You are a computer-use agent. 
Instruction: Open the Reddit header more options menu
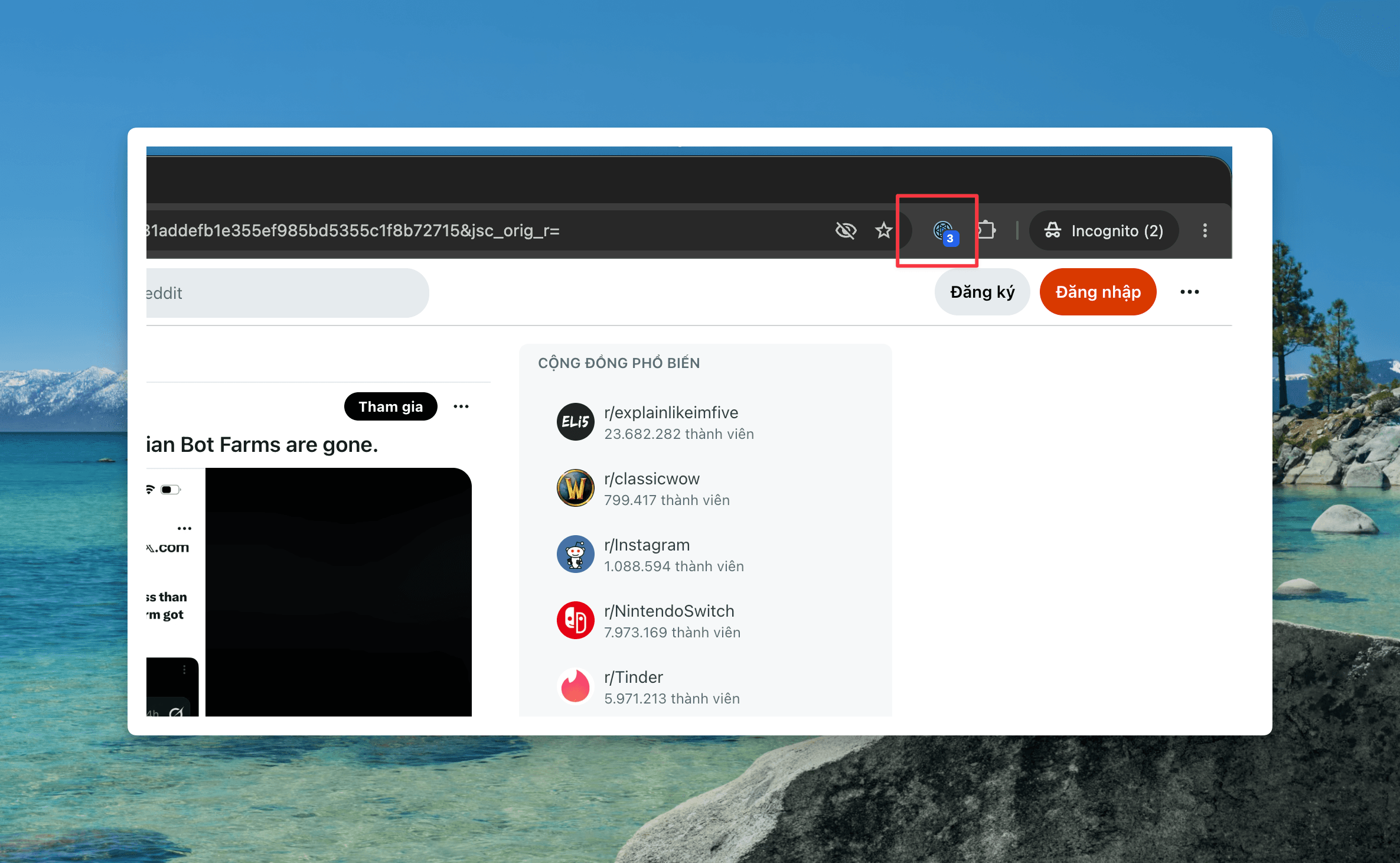(1189, 292)
